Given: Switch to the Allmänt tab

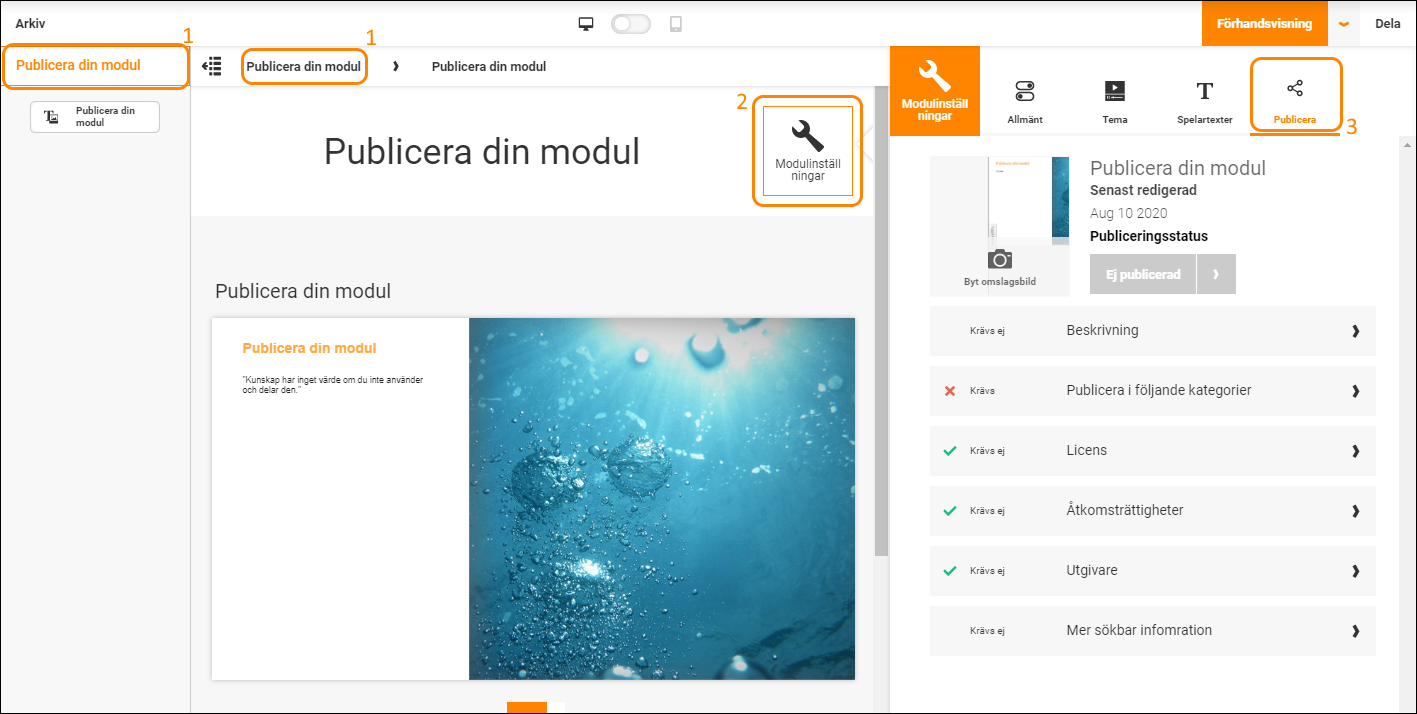Looking at the screenshot, I should (x=1025, y=103).
